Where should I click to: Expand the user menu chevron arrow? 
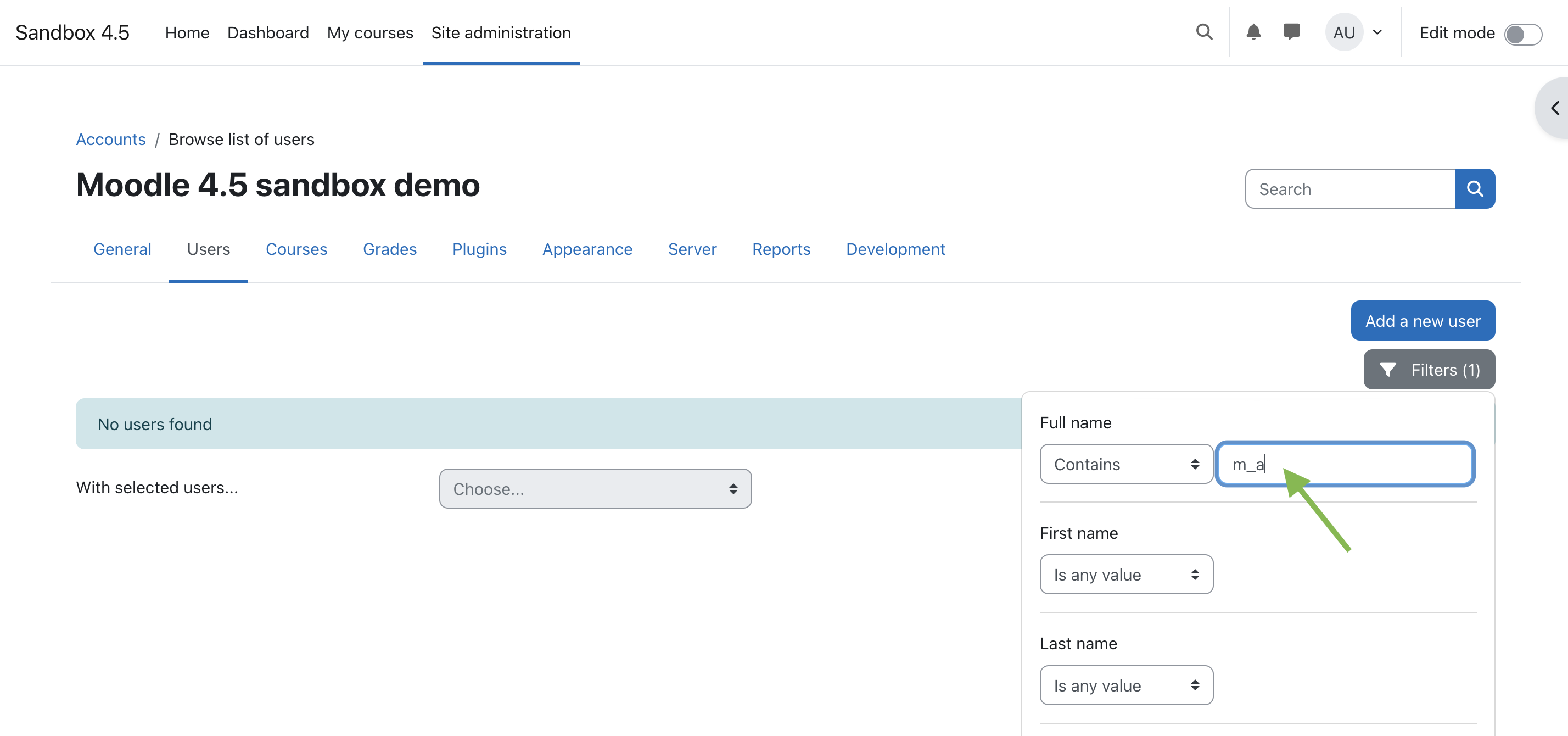tap(1377, 32)
